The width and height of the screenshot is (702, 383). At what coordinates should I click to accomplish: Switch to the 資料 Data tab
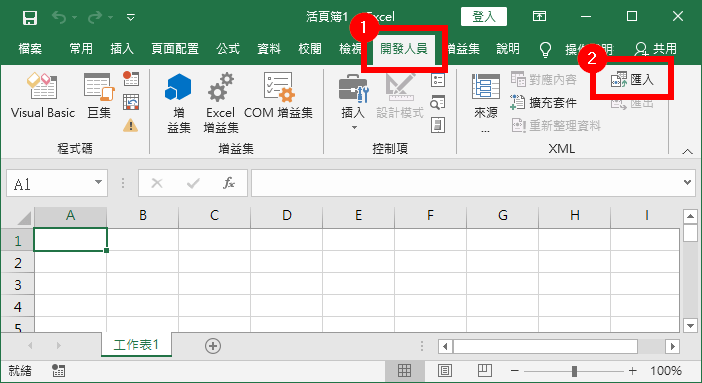[269, 48]
